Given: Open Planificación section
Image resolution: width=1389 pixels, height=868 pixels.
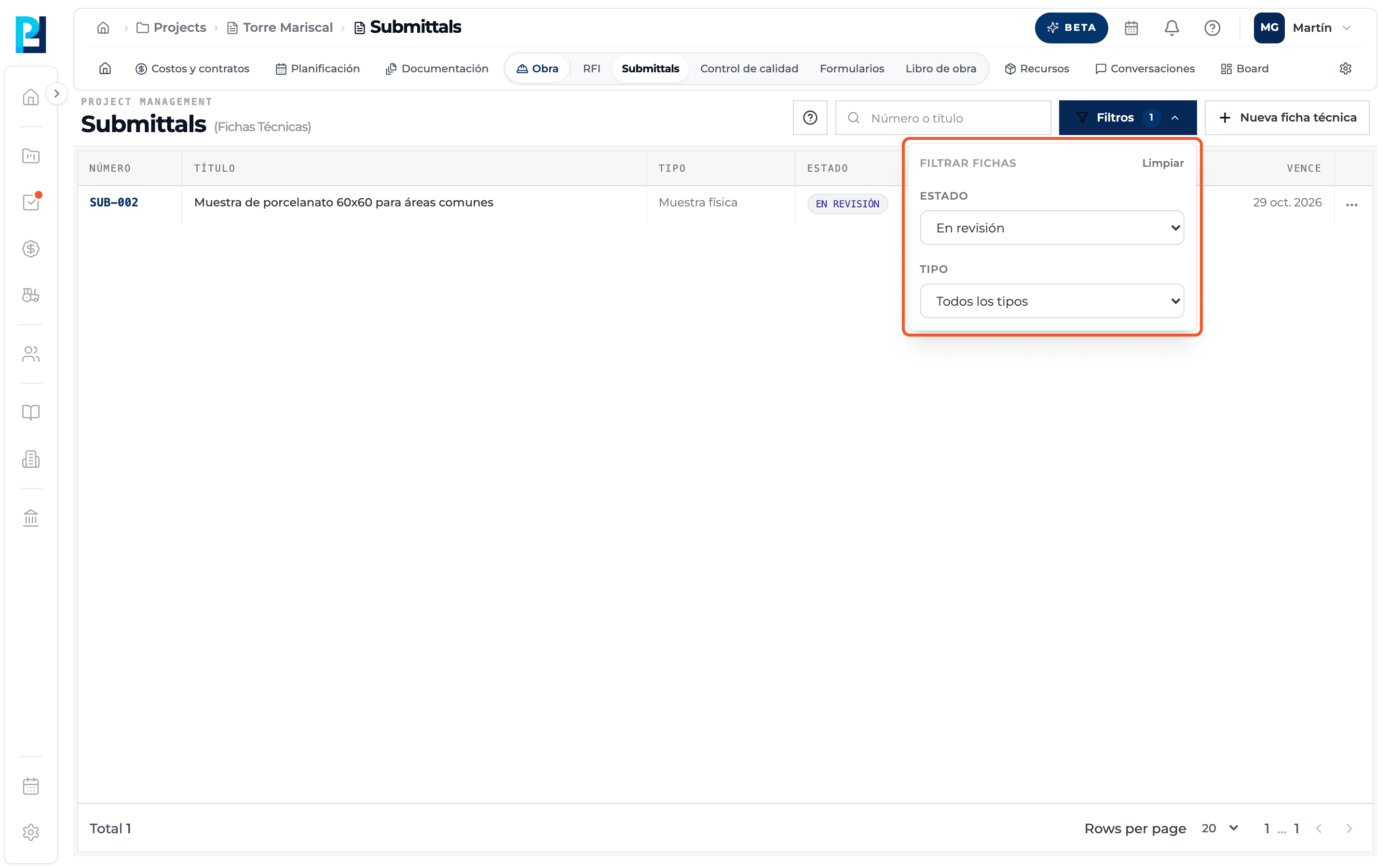Looking at the screenshot, I should 317,68.
